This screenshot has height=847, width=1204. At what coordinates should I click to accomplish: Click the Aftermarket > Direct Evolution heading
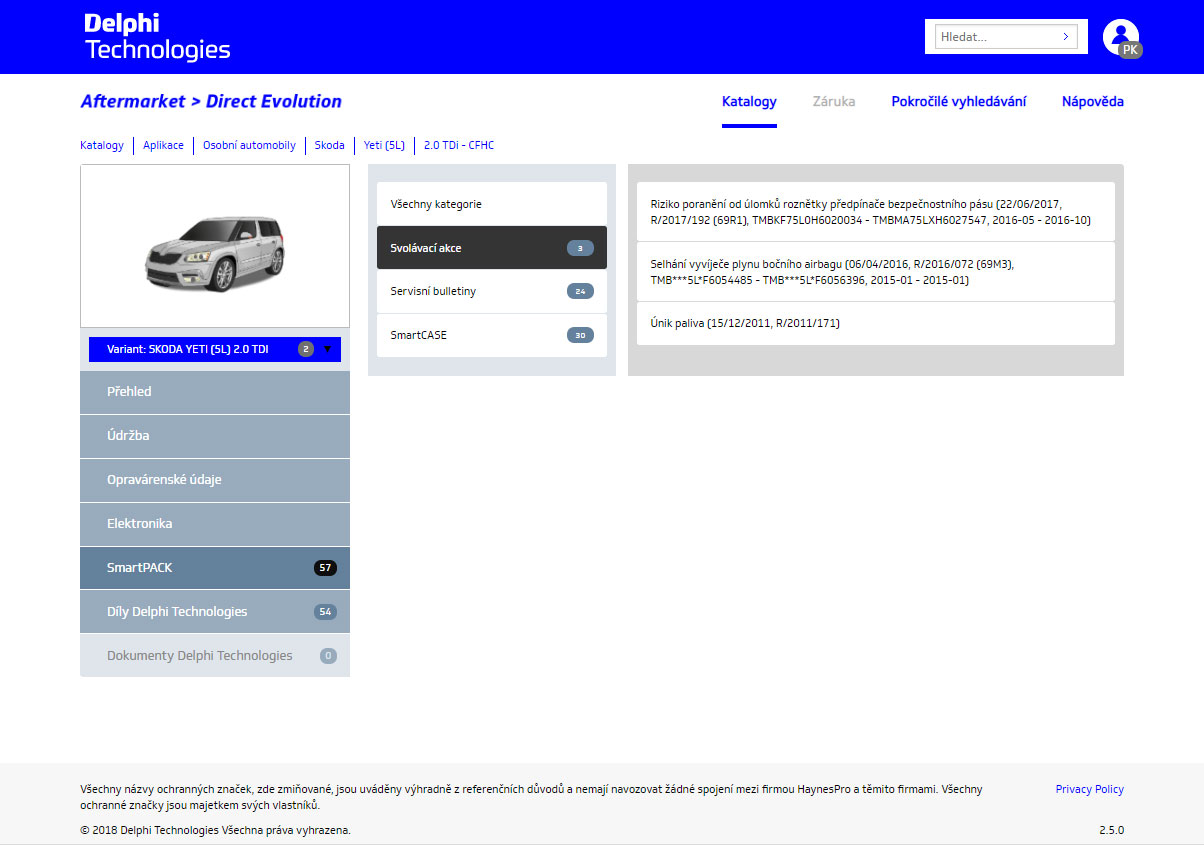tap(211, 101)
